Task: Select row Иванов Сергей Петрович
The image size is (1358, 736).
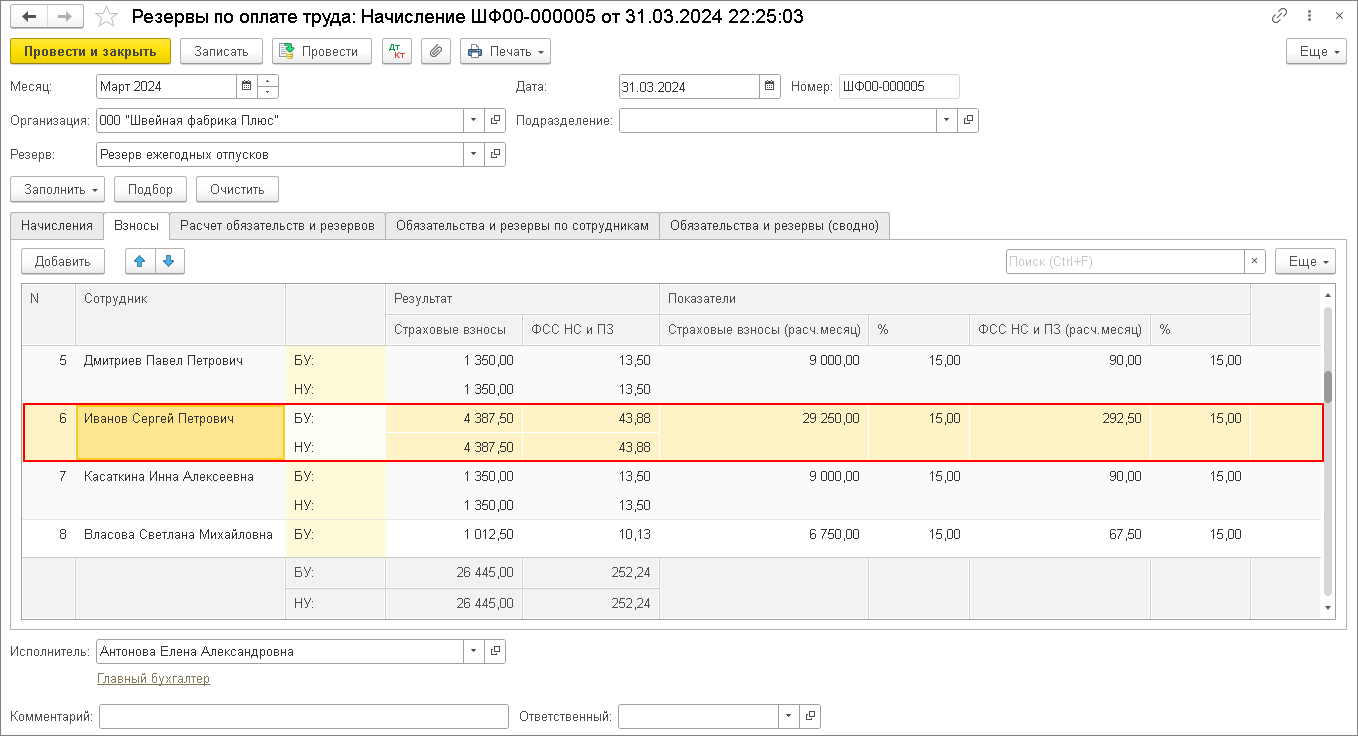Action: pos(673,433)
